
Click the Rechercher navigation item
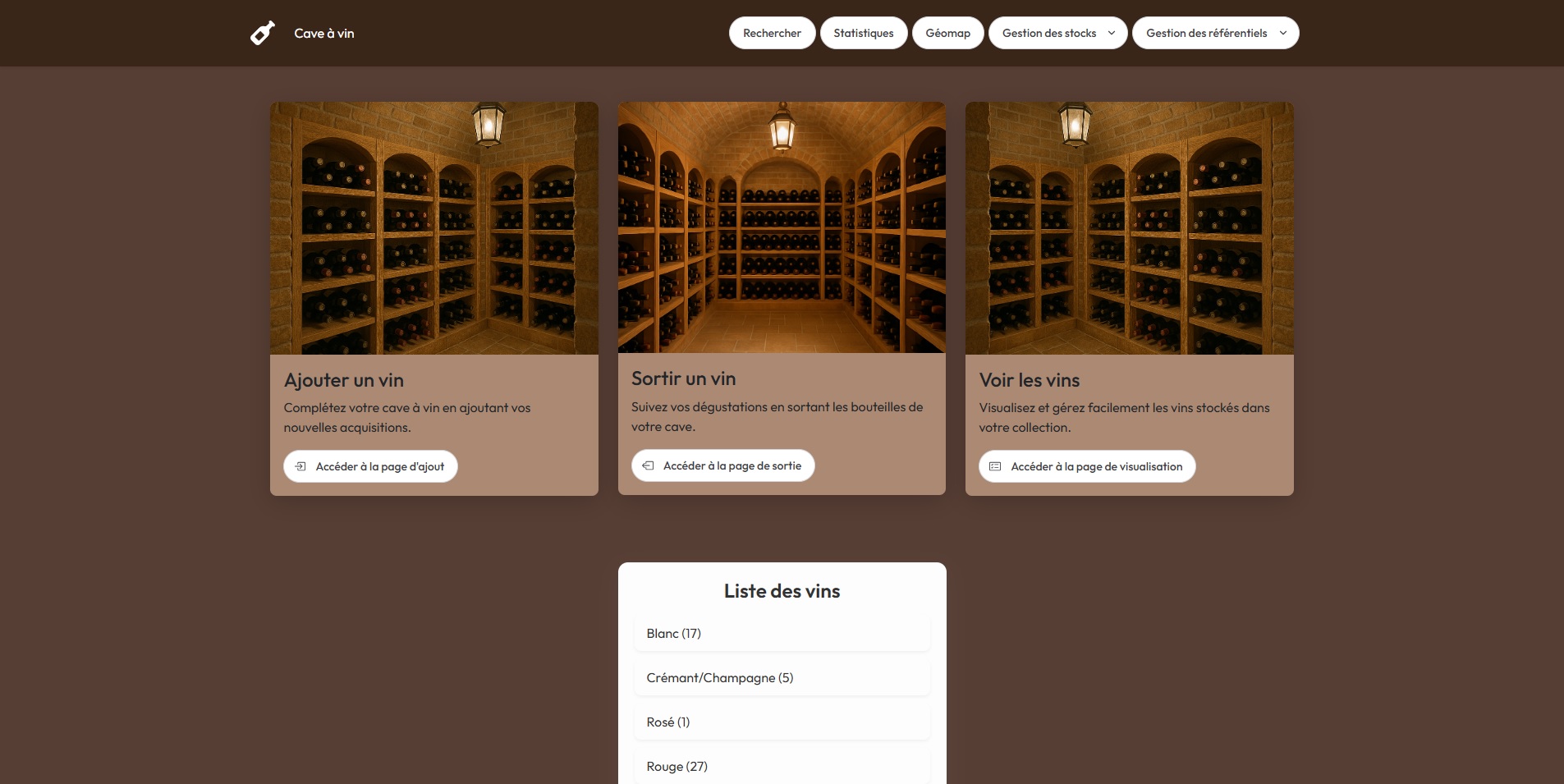(772, 33)
